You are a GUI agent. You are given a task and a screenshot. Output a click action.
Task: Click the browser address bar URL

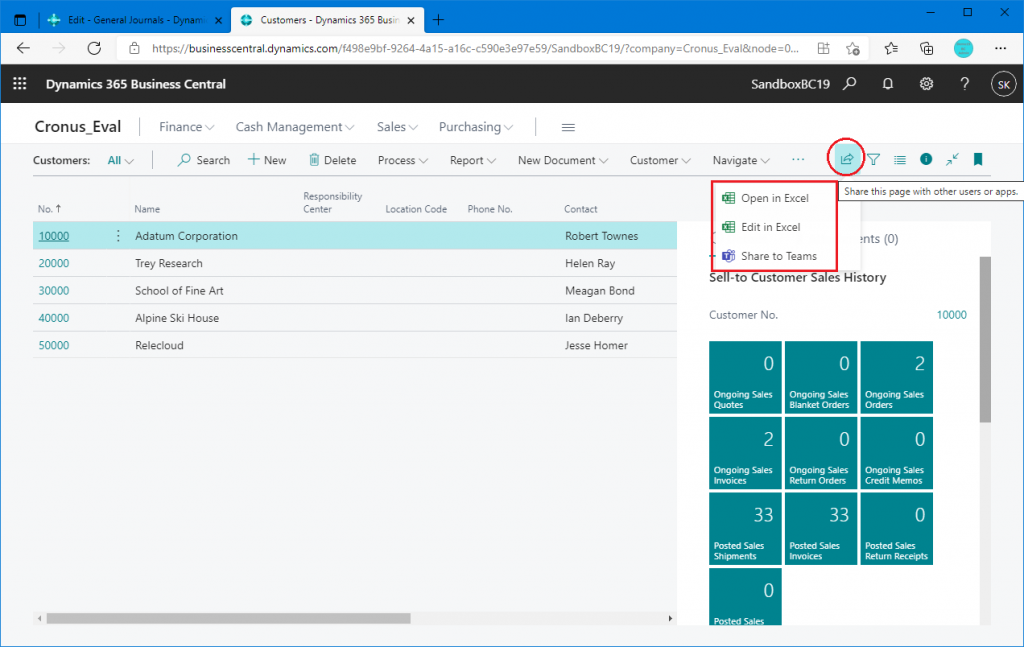tap(475, 48)
